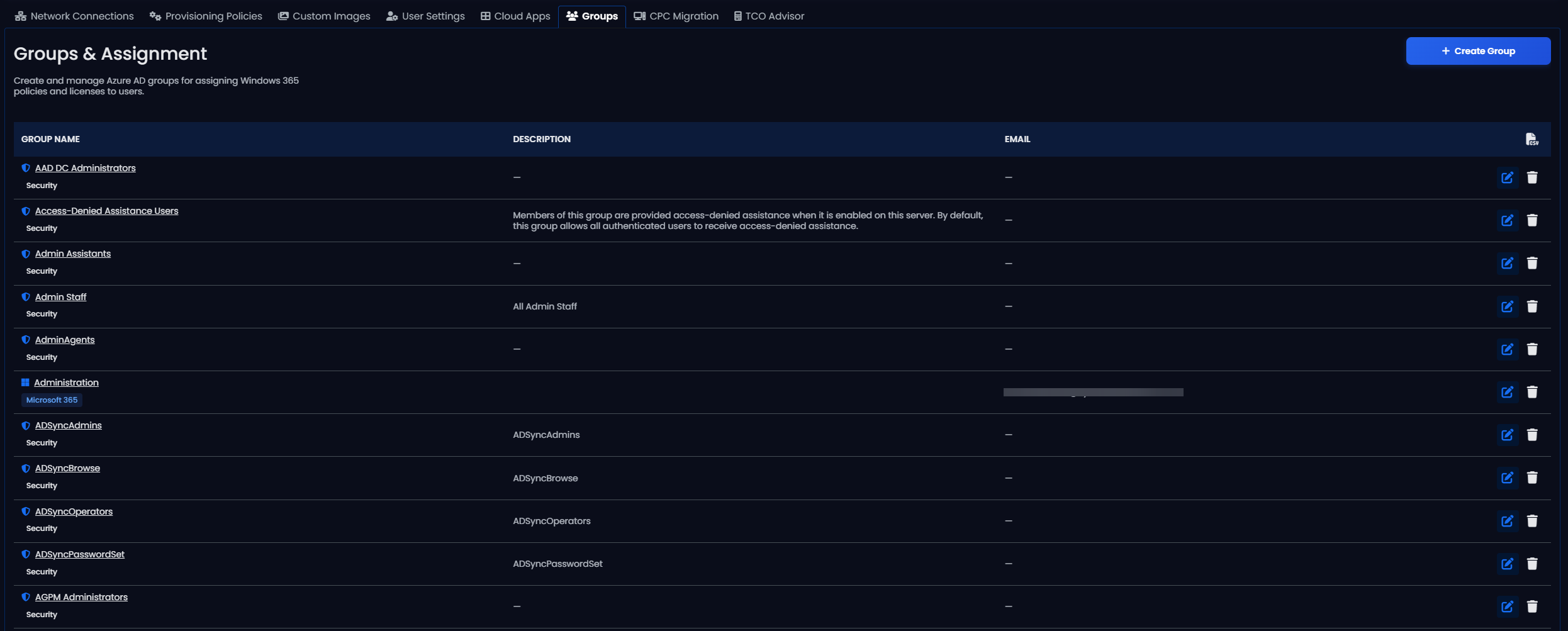Viewport: 1568px width, 631px height.
Task: Edit the ADSyncAdmins group
Action: click(x=1507, y=435)
